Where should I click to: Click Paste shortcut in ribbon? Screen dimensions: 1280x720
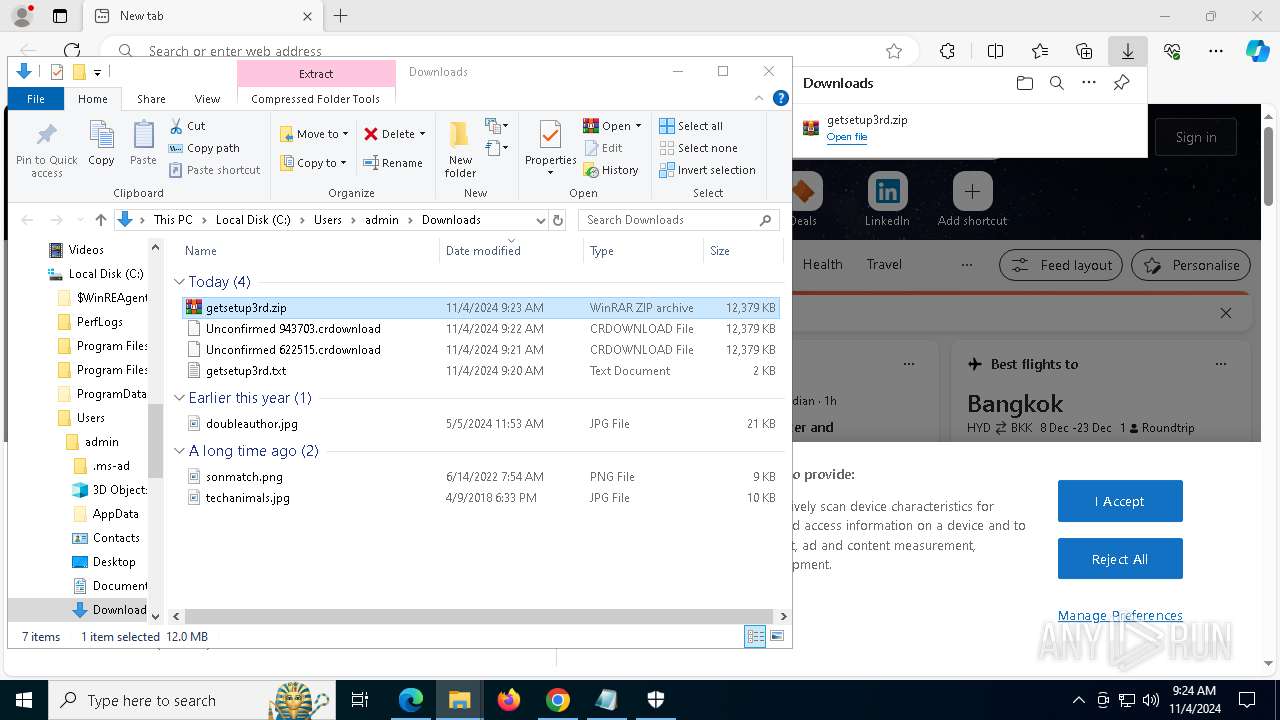point(214,170)
